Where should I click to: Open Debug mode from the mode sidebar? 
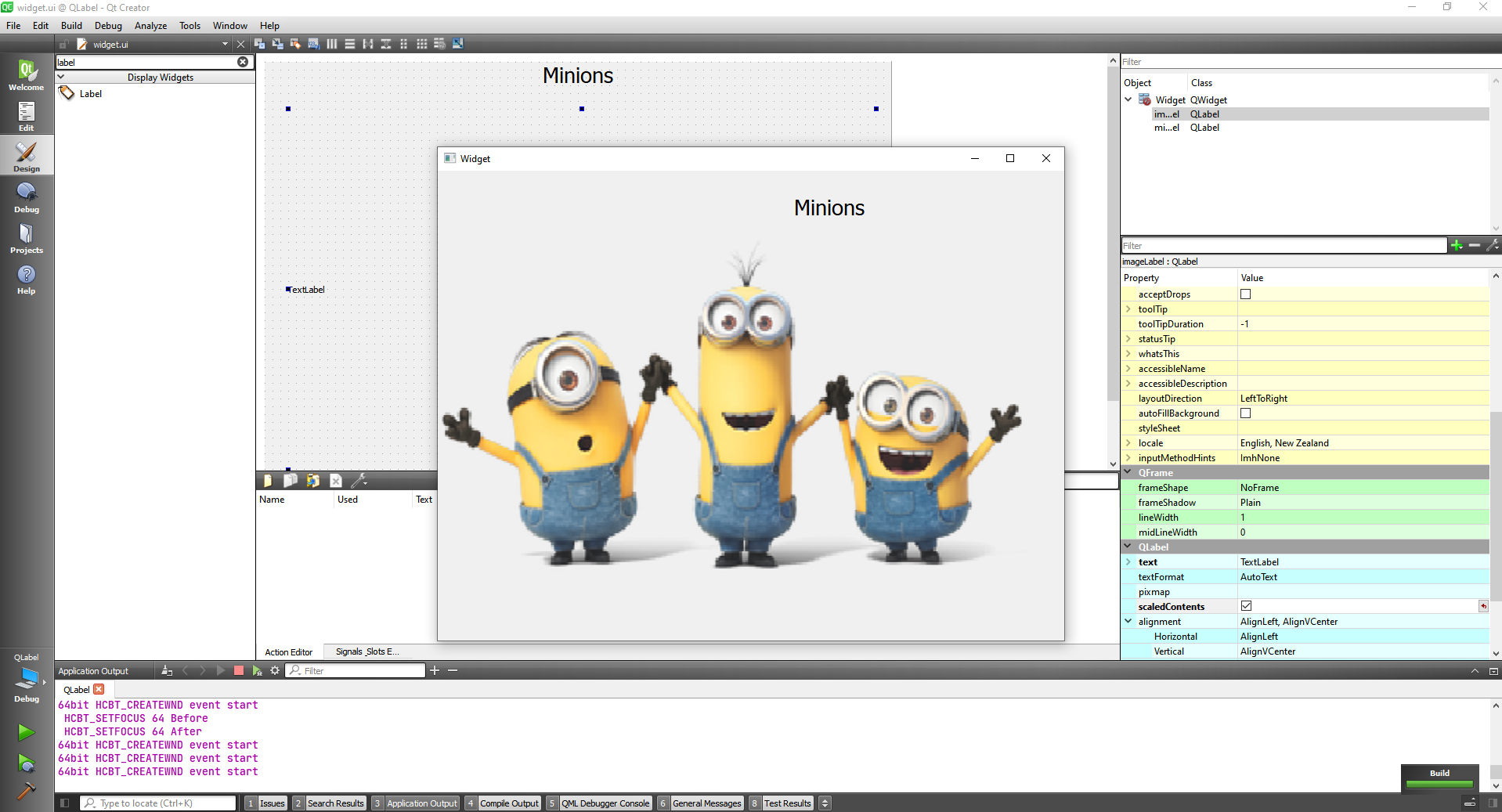27,197
